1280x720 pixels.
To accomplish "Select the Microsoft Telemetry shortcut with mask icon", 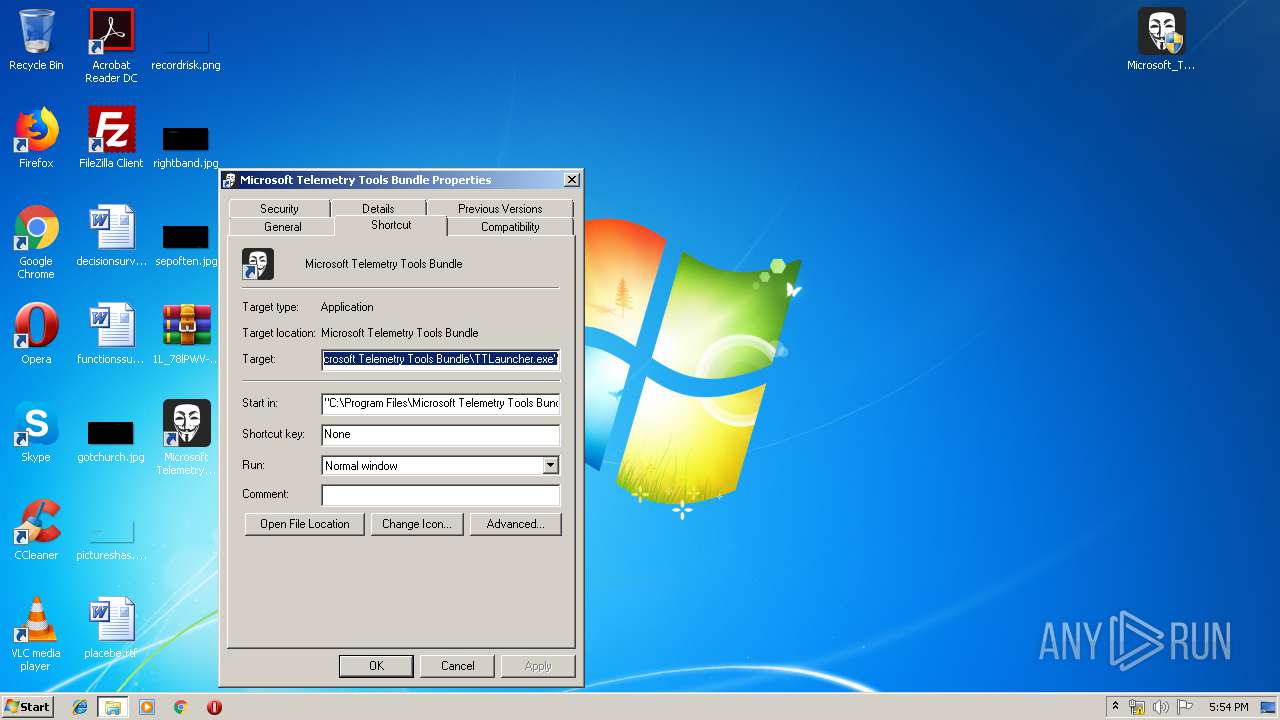I will 186,438.
